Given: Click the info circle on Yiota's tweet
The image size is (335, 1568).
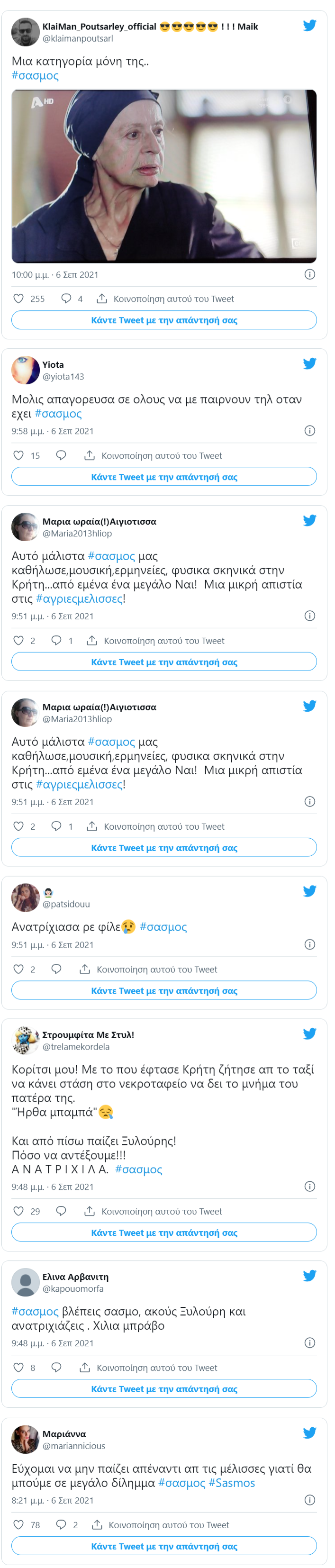Looking at the screenshot, I should click(310, 431).
